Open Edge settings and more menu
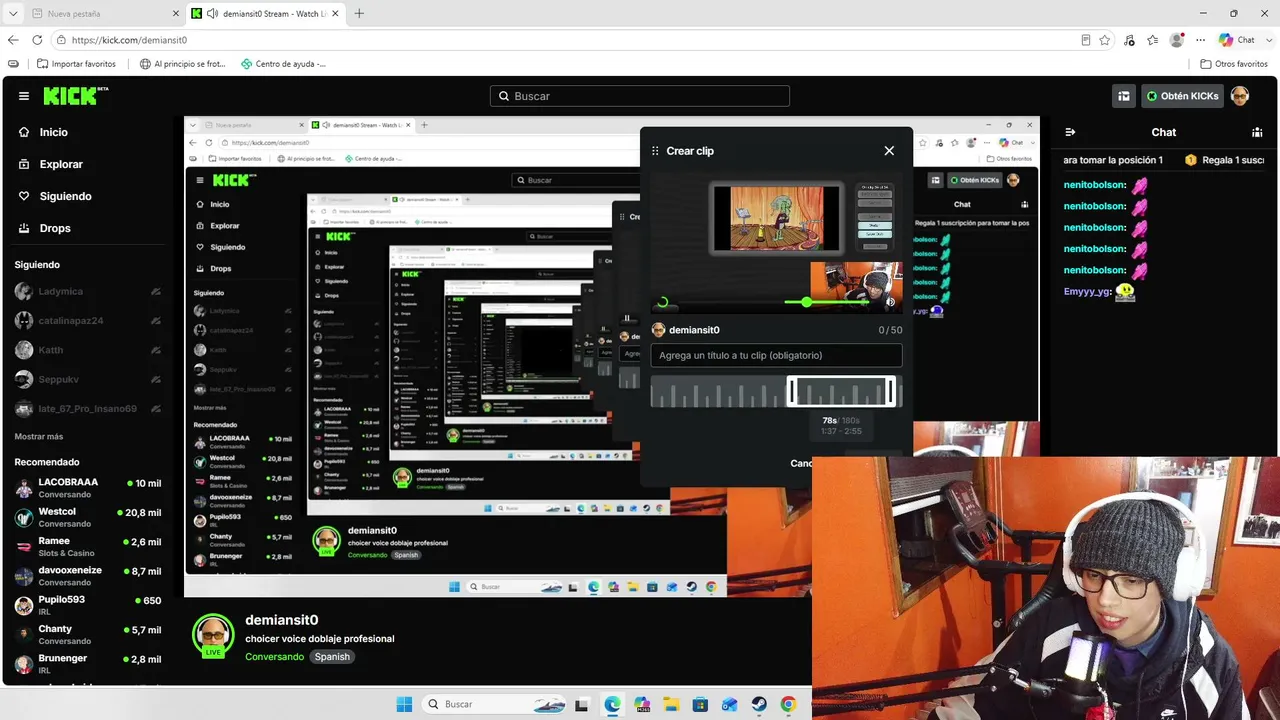This screenshot has height=720, width=1280. pos(1198,40)
